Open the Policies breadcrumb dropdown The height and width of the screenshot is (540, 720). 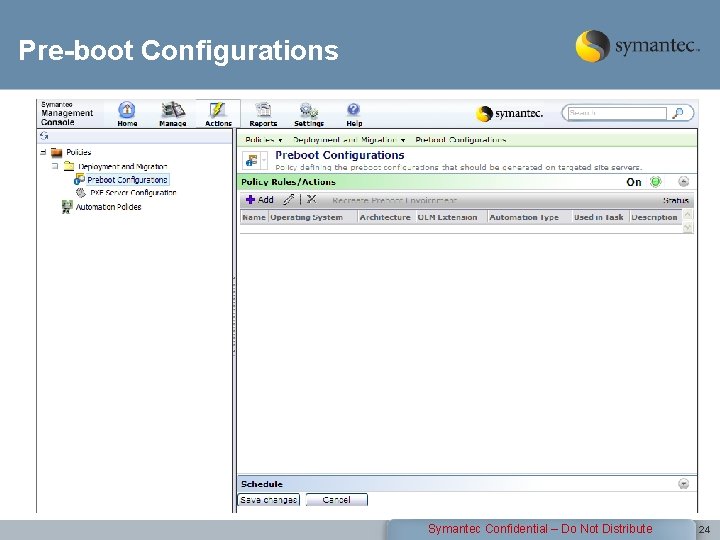click(280, 140)
